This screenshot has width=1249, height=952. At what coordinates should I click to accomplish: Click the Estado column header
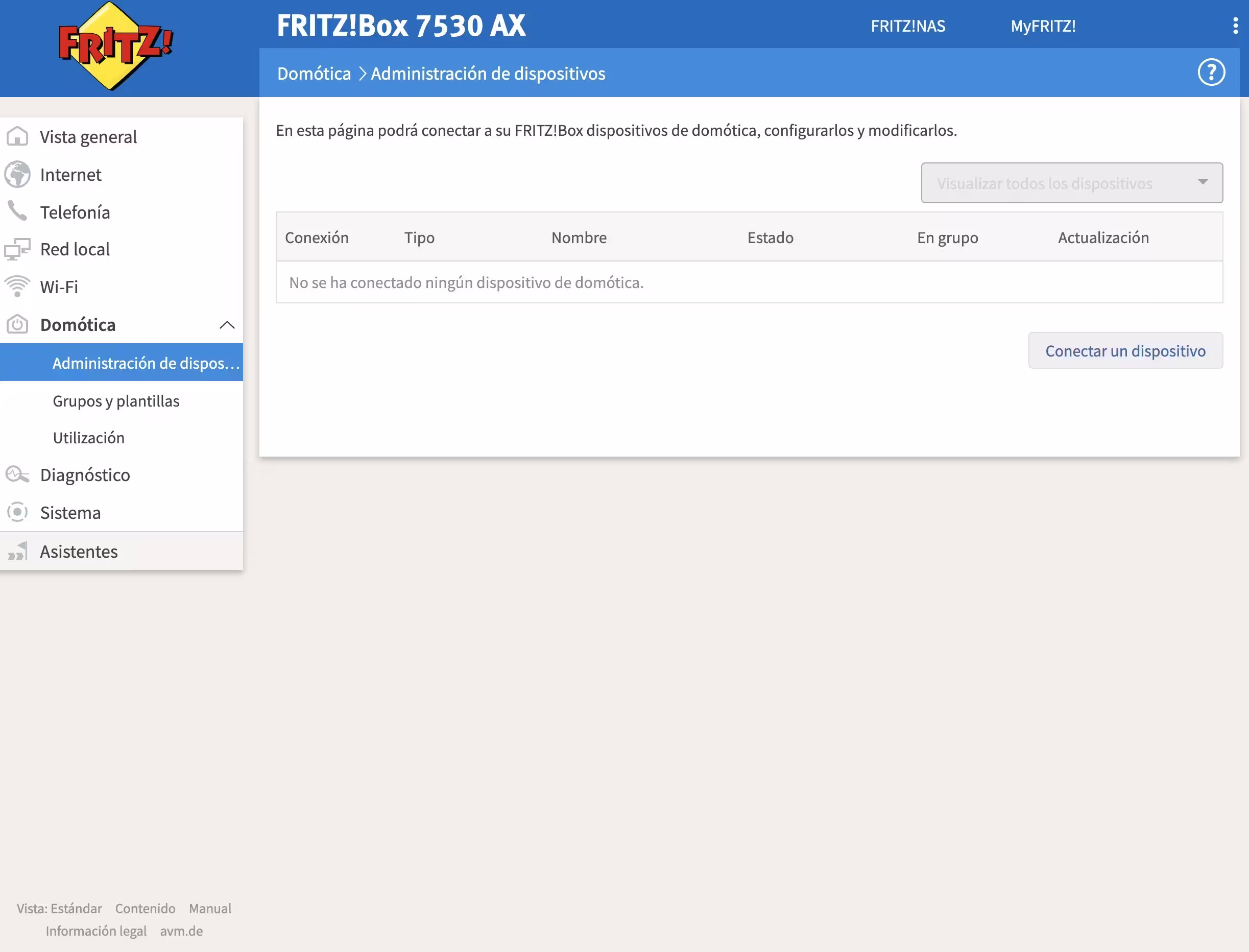coord(771,237)
